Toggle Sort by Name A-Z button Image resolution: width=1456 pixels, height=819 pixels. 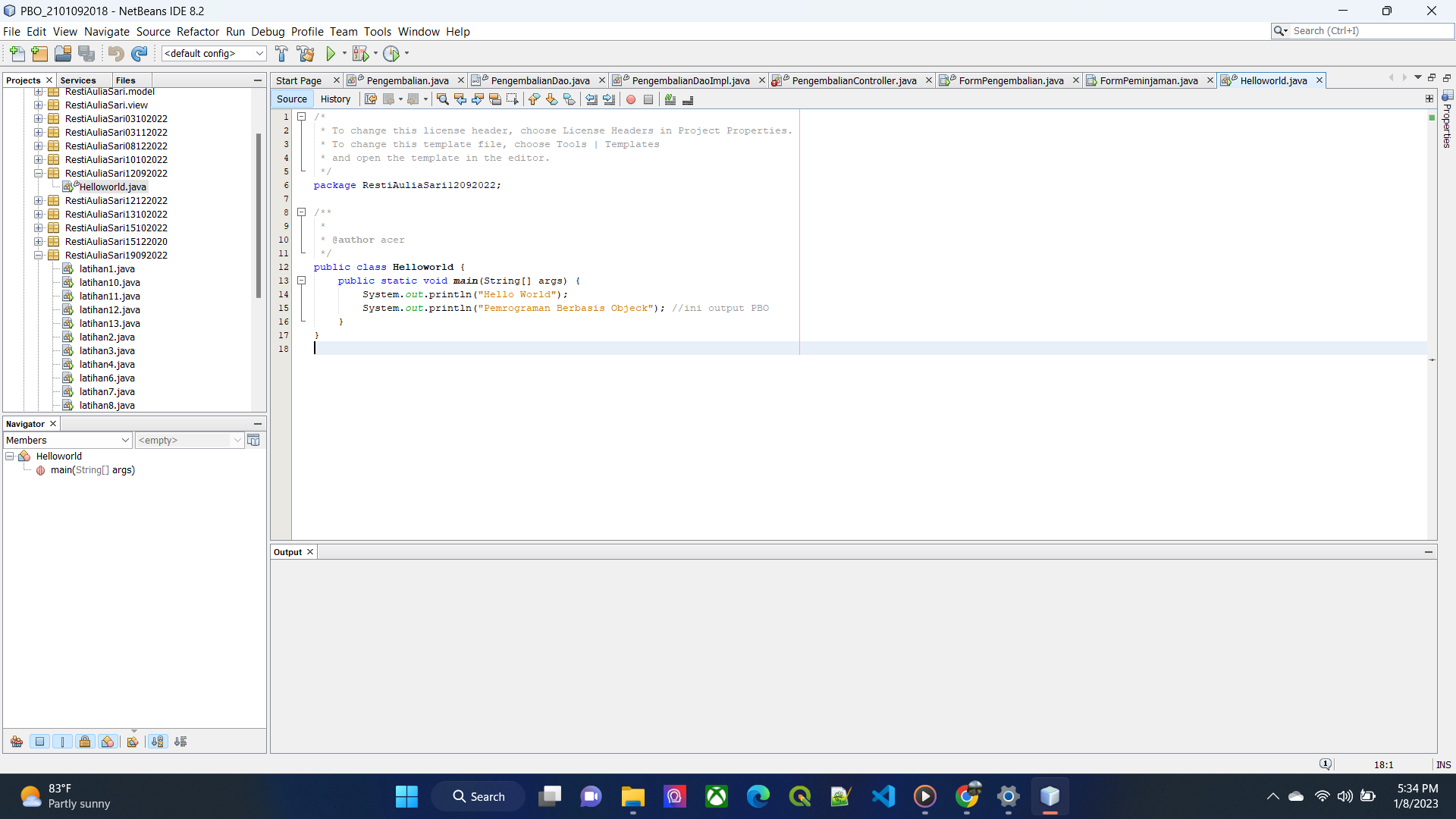point(157,742)
